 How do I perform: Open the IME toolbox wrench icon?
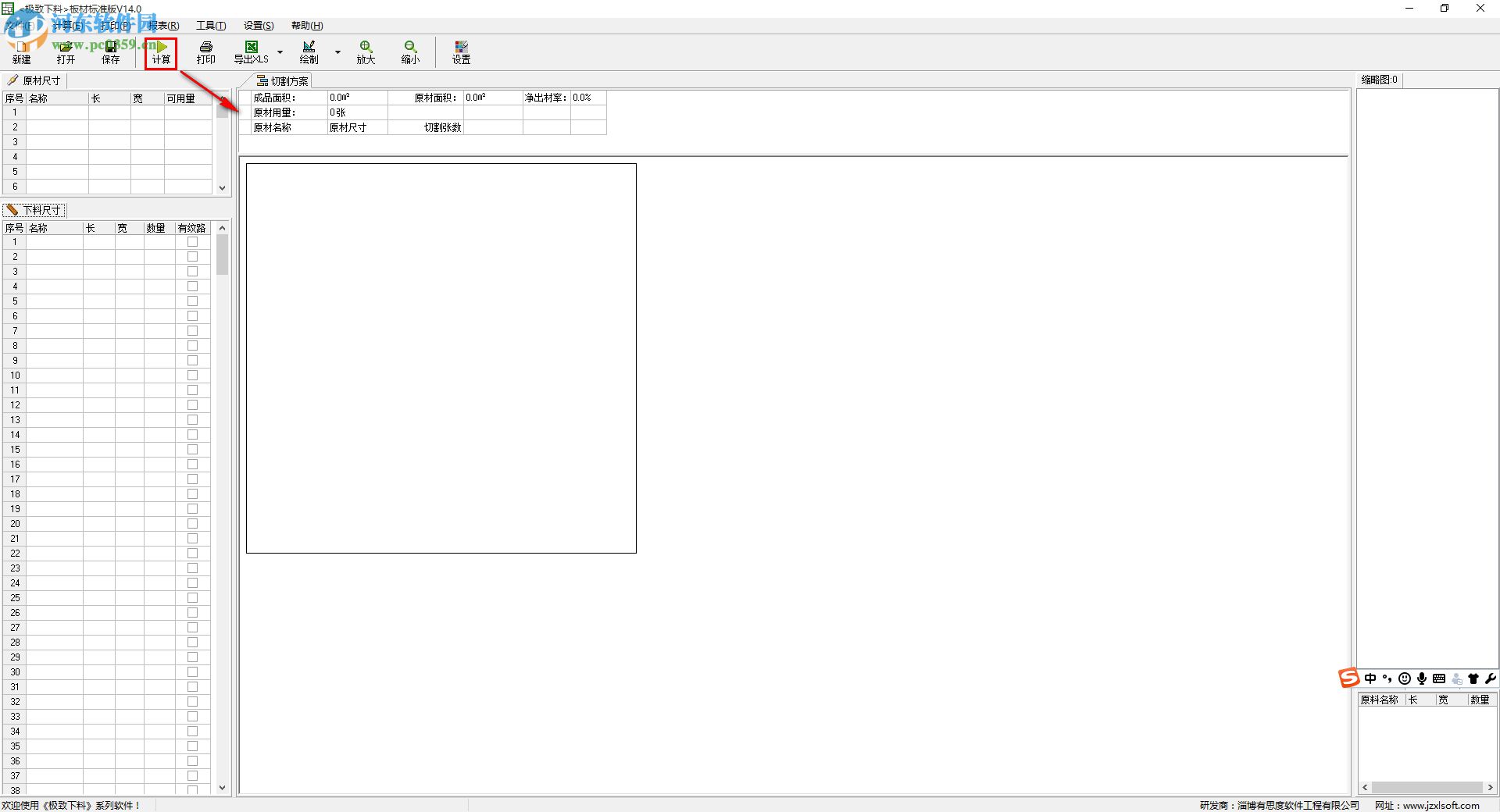[x=1491, y=678]
